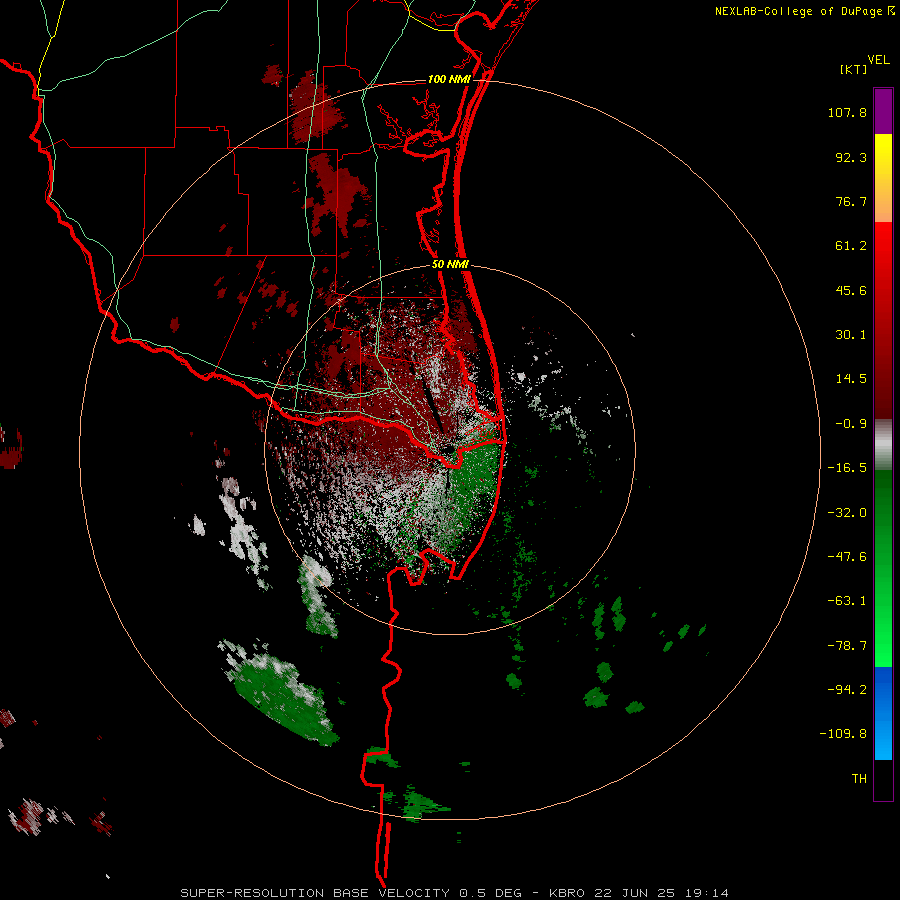The image size is (900, 900).
Task: Select the -63.1 legend value
Action: (x=847, y=601)
